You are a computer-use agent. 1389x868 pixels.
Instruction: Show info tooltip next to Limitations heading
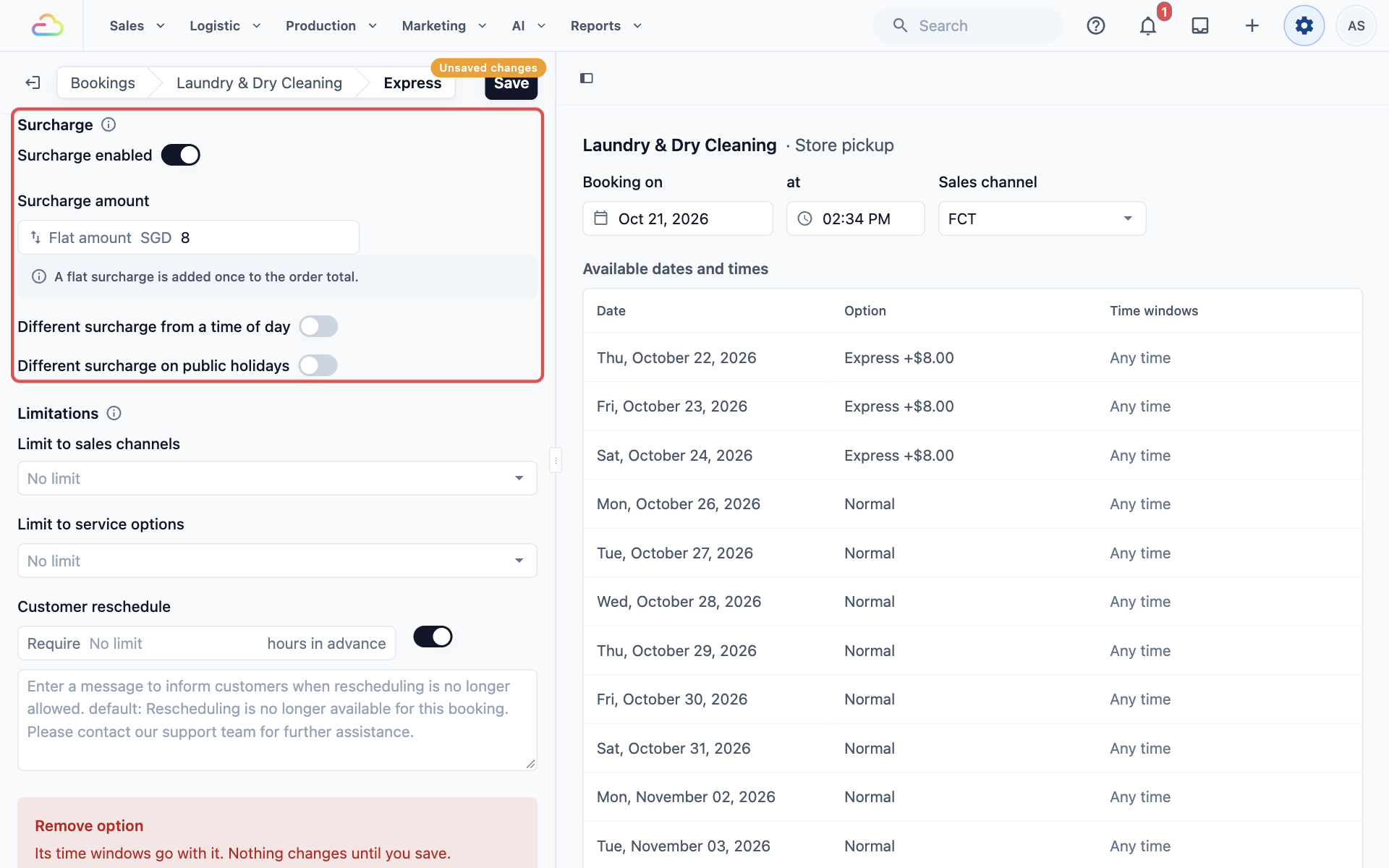coord(114,413)
